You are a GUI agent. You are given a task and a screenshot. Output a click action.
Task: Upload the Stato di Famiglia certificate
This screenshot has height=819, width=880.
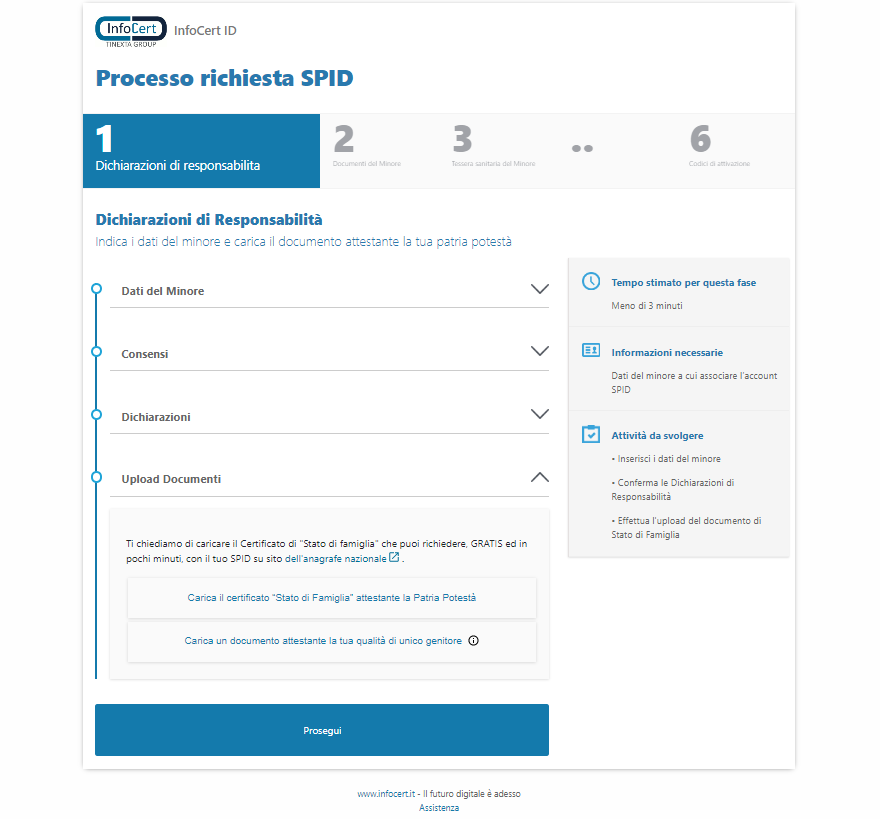pos(332,598)
